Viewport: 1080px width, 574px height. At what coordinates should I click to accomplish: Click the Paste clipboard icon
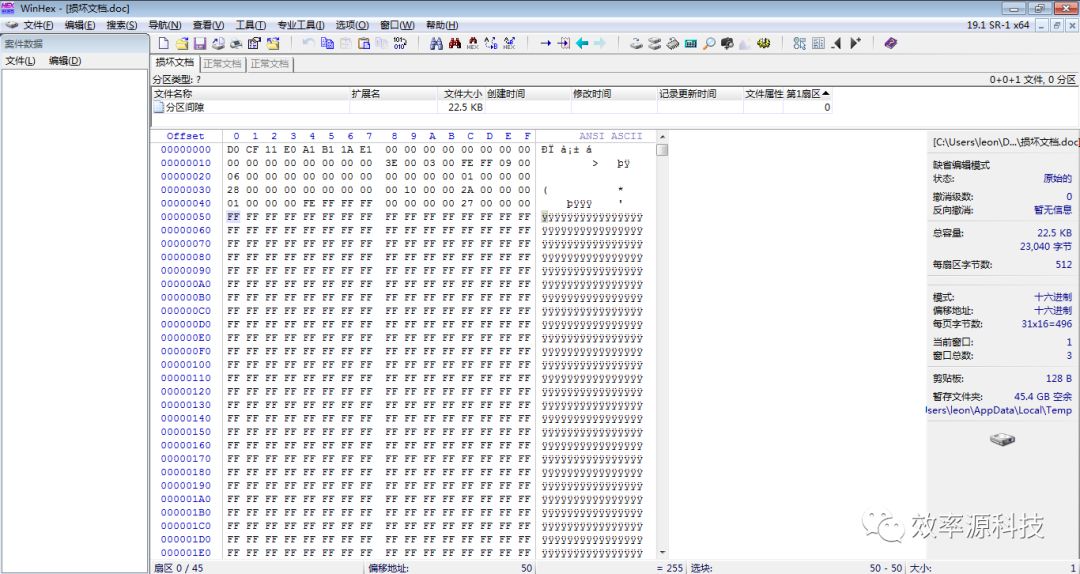(x=364, y=43)
